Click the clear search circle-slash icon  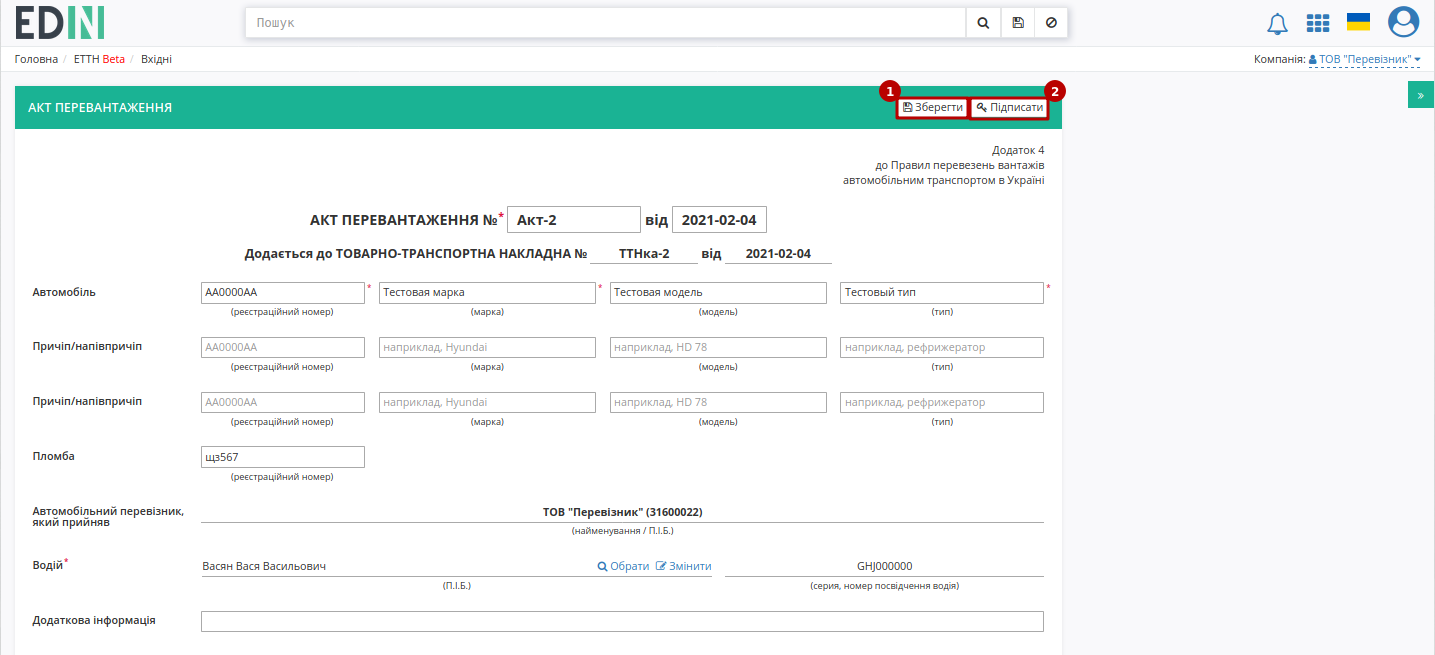pos(1051,22)
